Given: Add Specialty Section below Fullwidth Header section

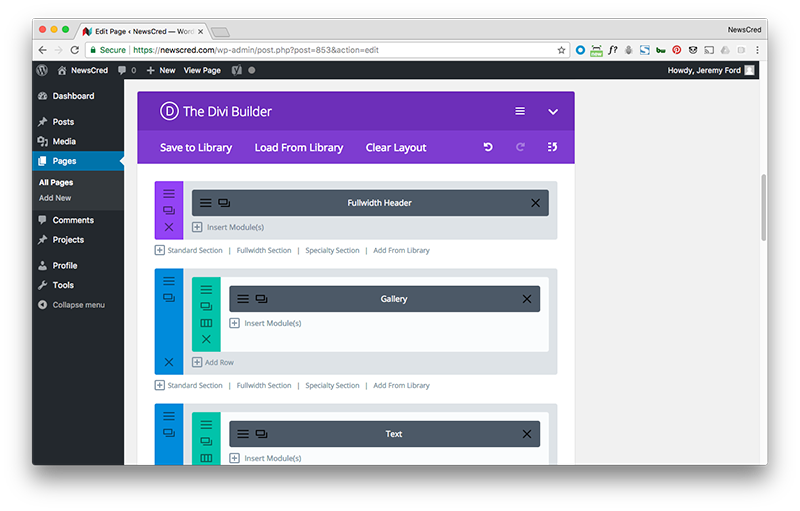Looking at the screenshot, I should pos(332,250).
